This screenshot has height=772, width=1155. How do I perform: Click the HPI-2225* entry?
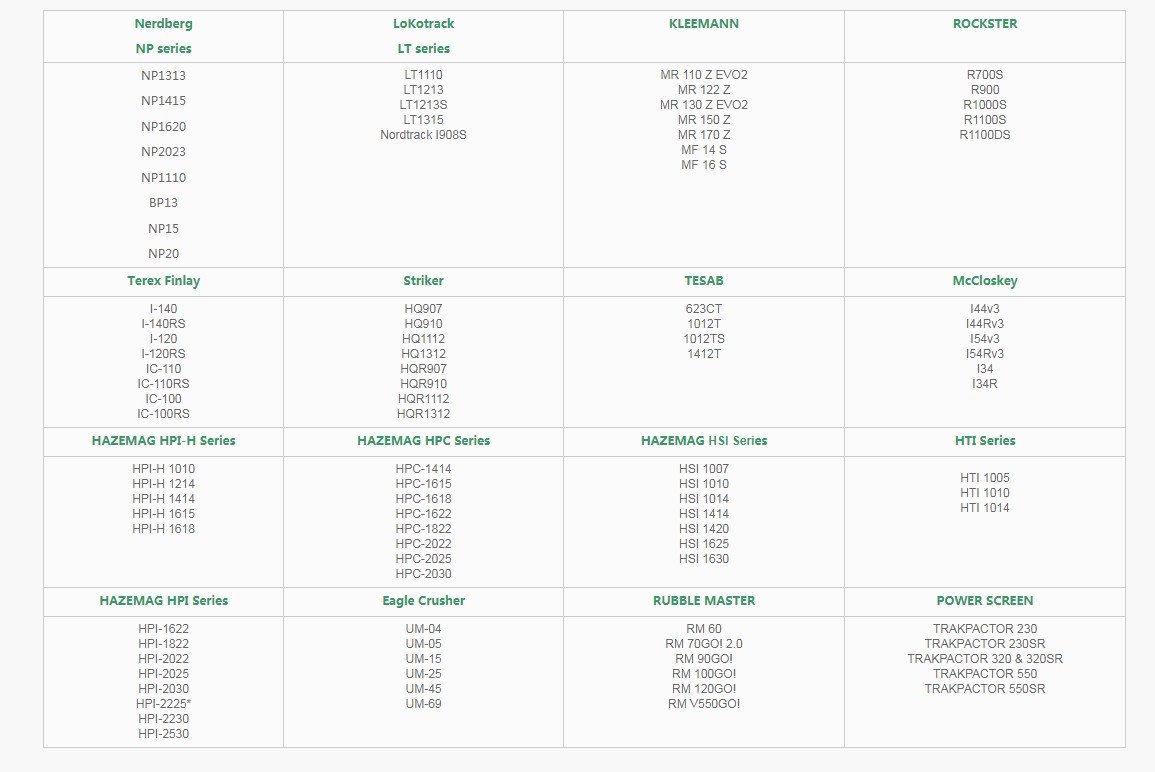pyautogui.click(x=164, y=704)
